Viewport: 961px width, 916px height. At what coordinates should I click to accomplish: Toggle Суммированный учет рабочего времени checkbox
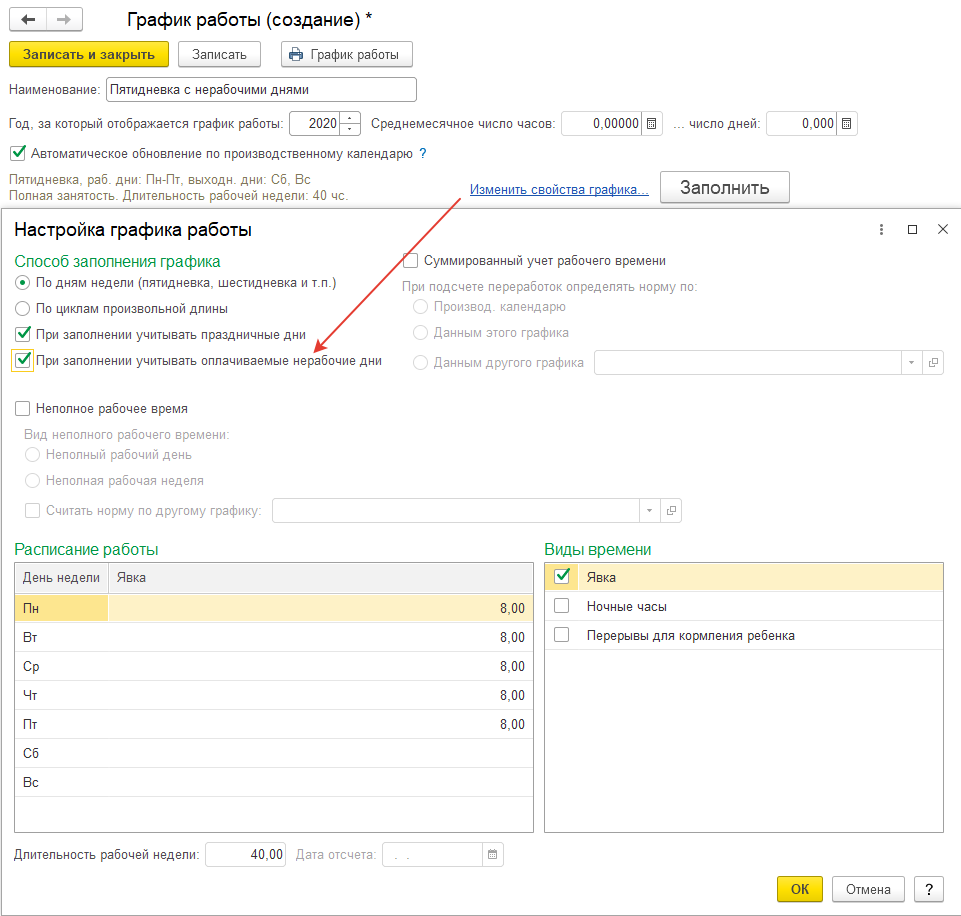(x=410, y=261)
